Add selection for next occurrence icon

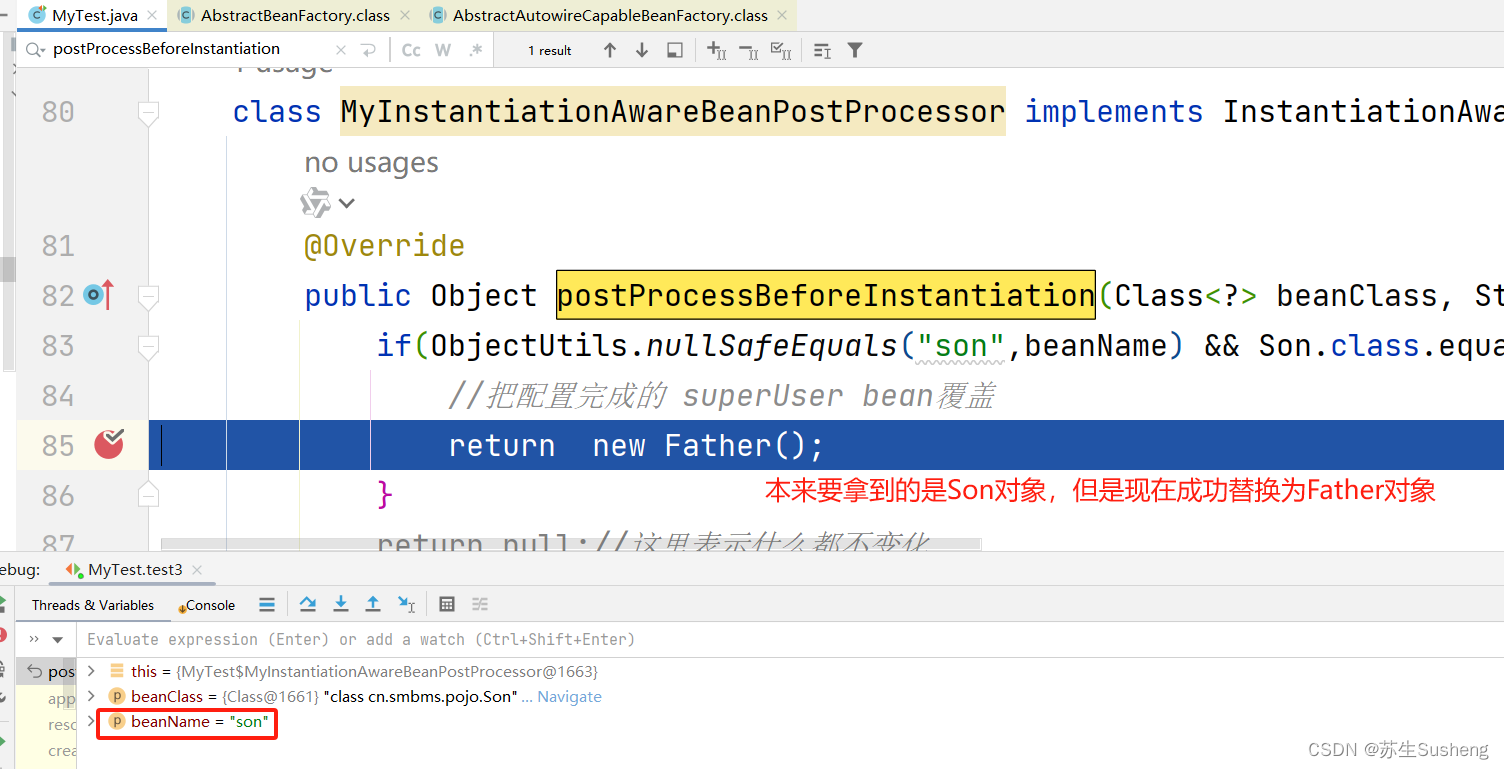point(716,50)
